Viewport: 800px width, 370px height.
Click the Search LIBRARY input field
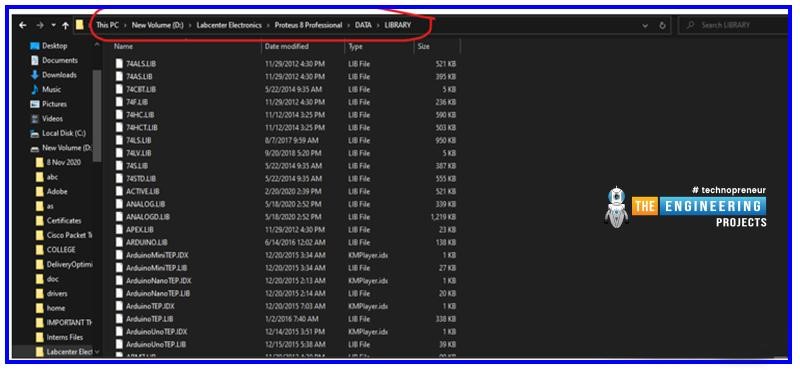click(732, 25)
